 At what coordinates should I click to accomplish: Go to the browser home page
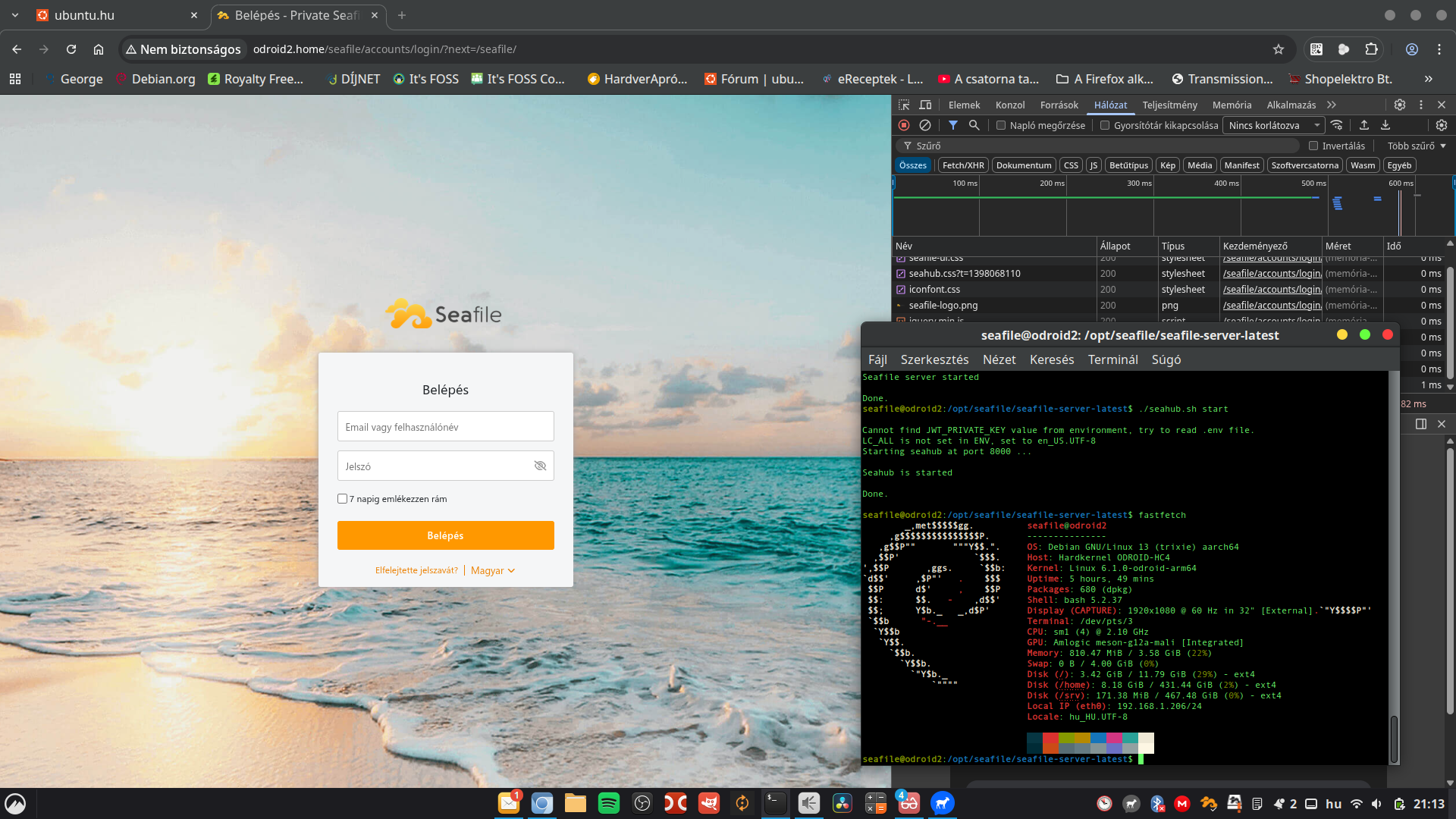click(x=99, y=49)
